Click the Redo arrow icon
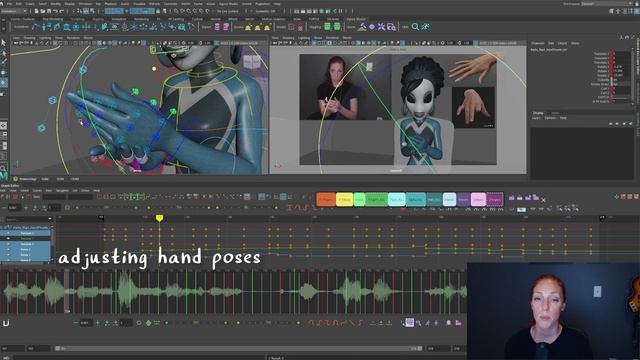Screen dimensions: 640x360 tap(61, 11)
